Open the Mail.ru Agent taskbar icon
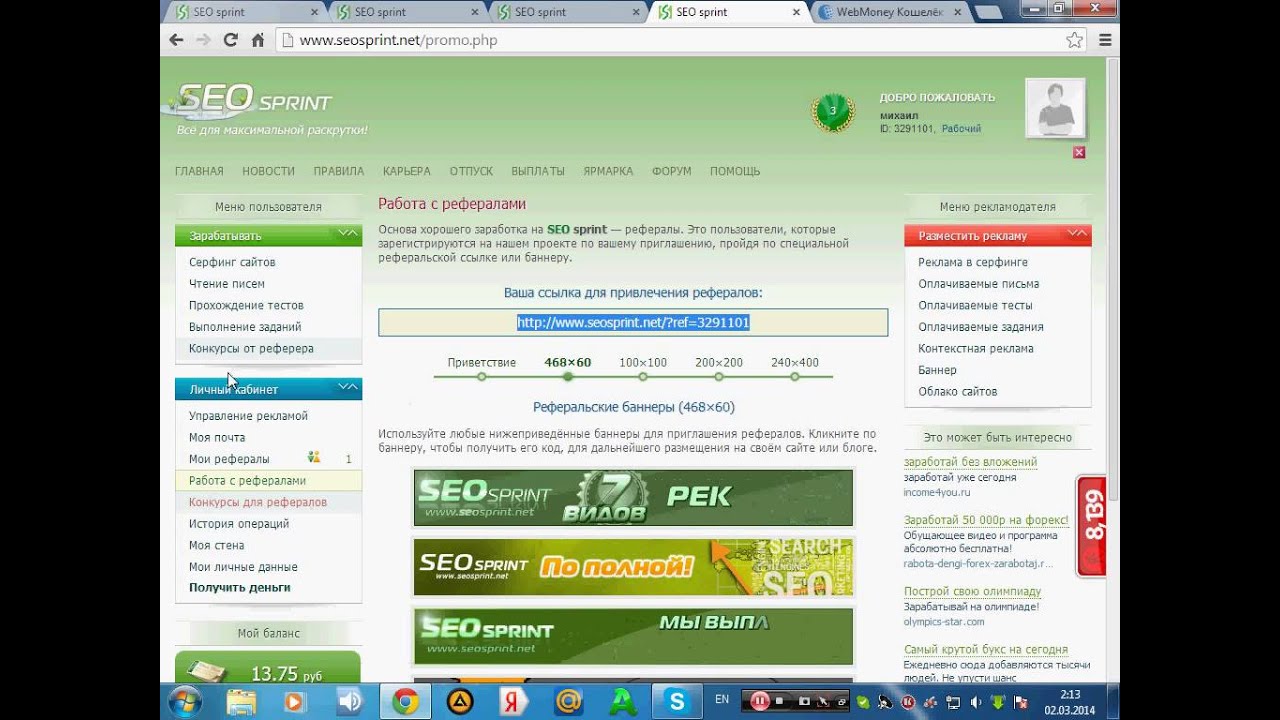Screen dimensions: 1280x720 click(569, 701)
